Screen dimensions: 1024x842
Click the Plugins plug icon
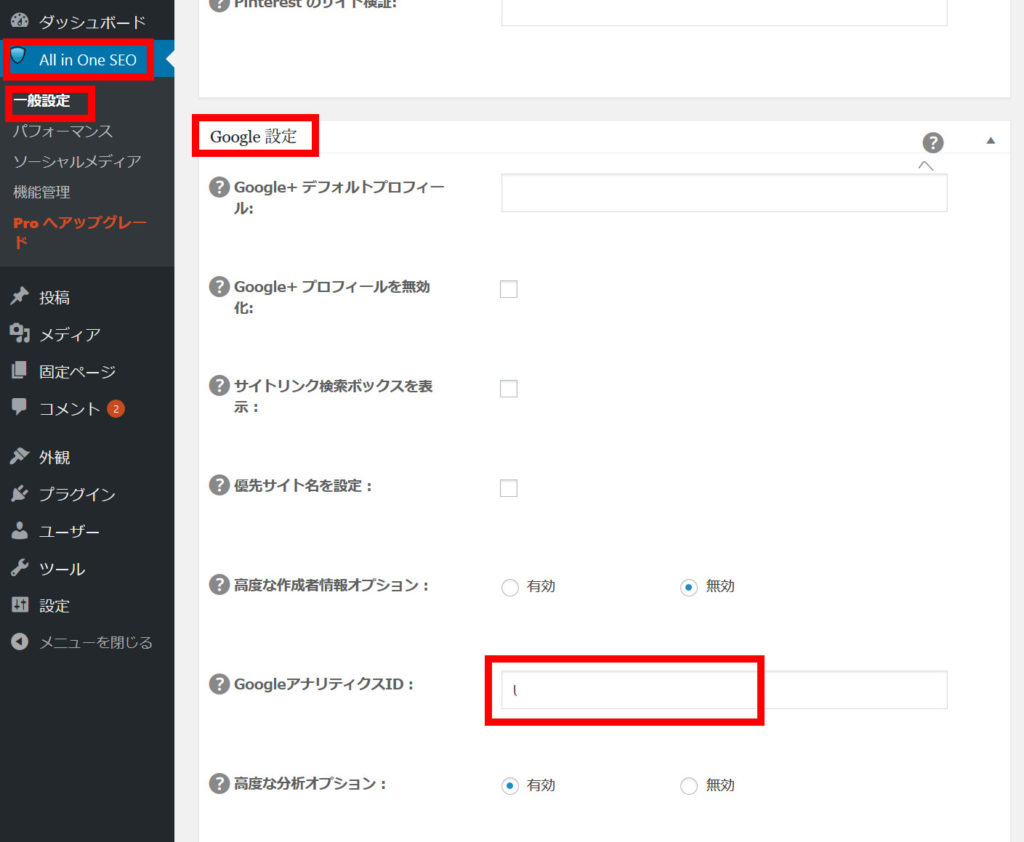click(20, 493)
